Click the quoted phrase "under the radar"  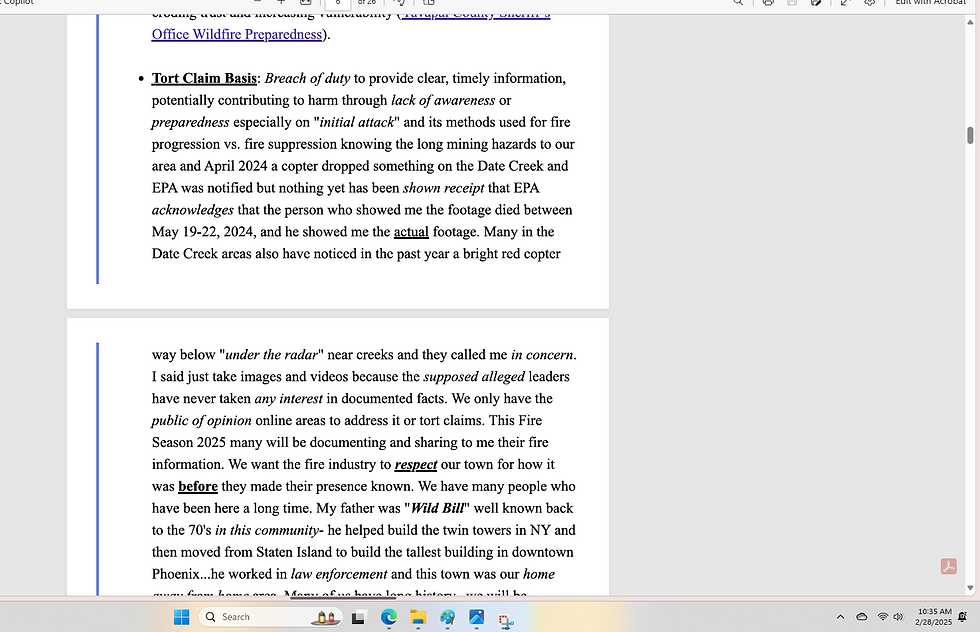click(271, 354)
